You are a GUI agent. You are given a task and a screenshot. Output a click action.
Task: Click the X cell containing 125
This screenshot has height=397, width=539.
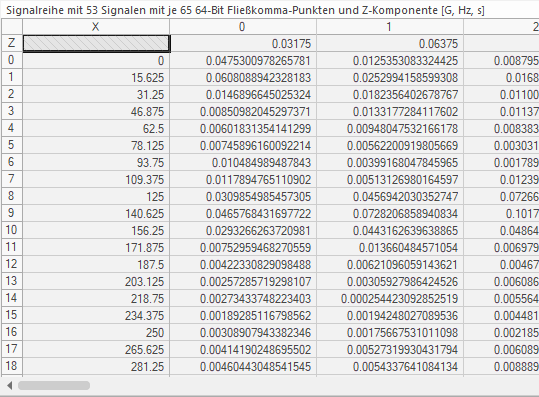(96, 197)
